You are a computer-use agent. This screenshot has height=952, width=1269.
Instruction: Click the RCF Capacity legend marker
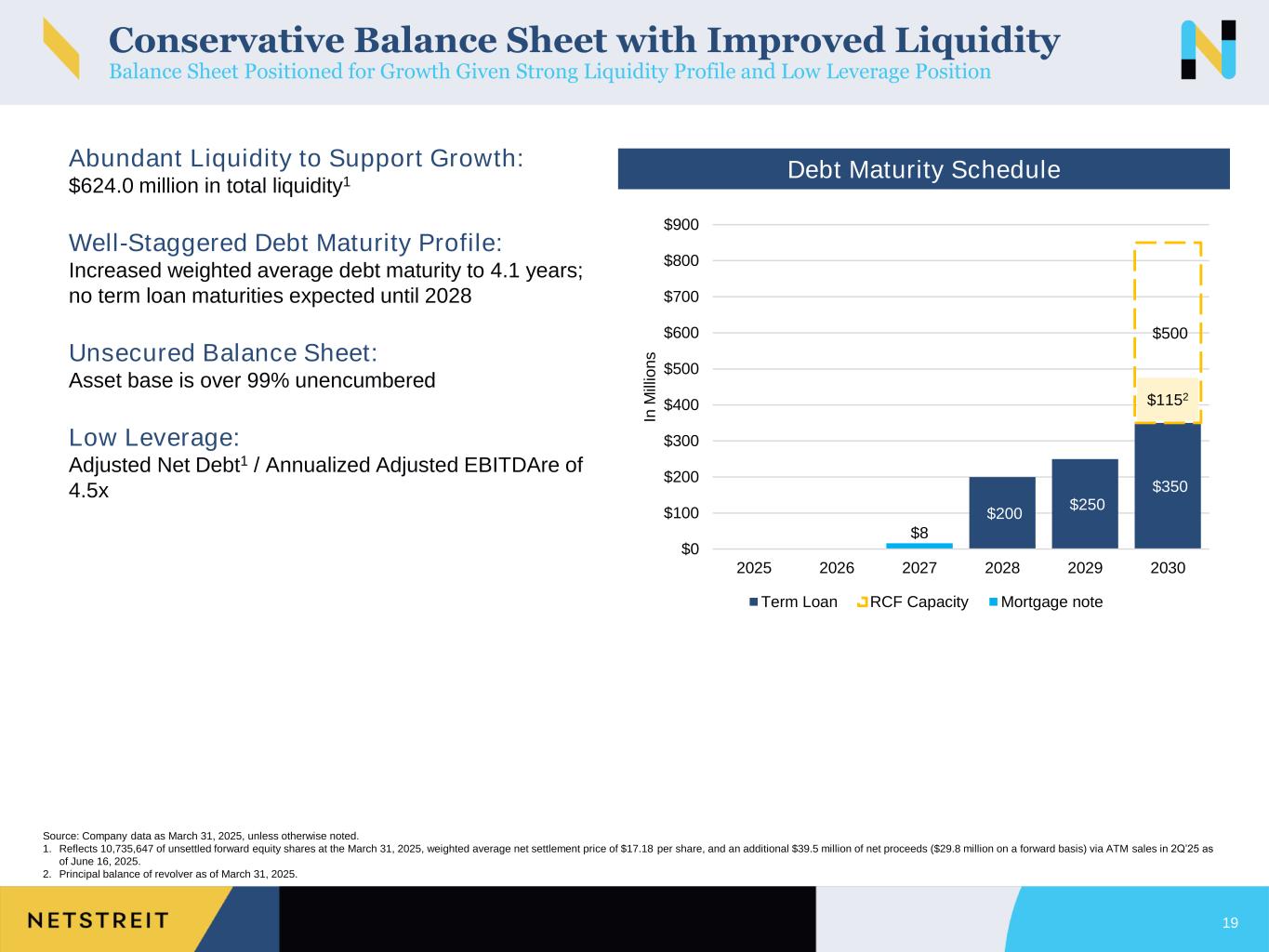pos(862,602)
